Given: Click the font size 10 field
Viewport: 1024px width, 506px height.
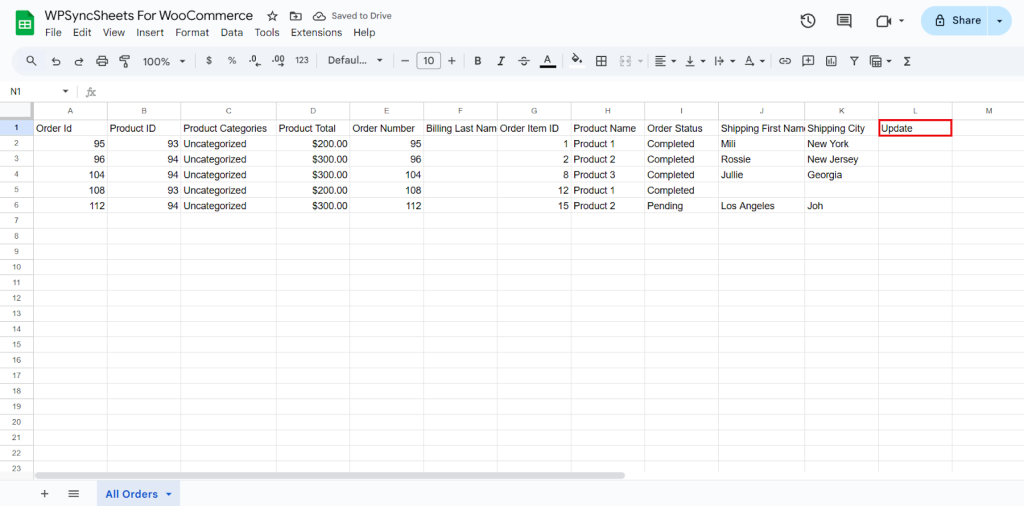Looking at the screenshot, I should [x=428, y=61].
